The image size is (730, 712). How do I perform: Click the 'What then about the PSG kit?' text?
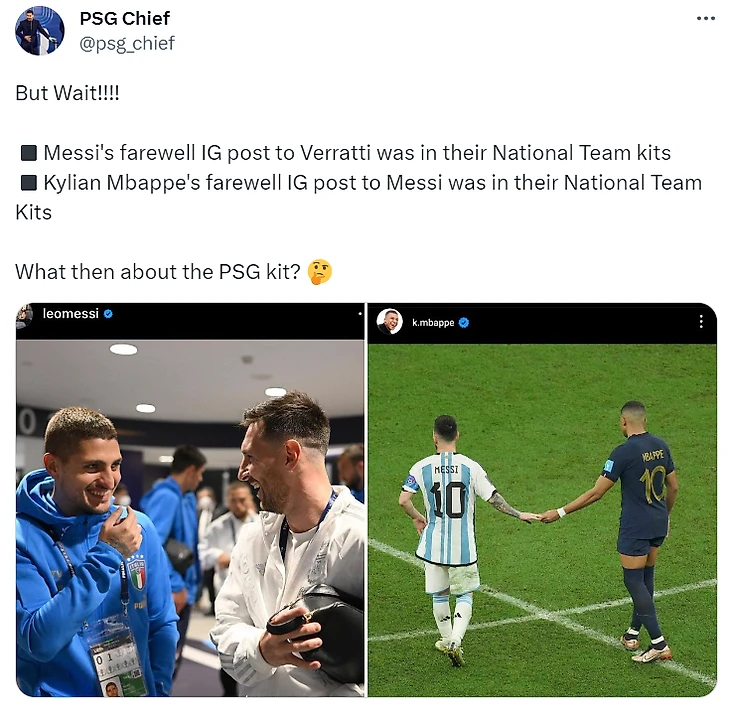[x=158, y=272]
